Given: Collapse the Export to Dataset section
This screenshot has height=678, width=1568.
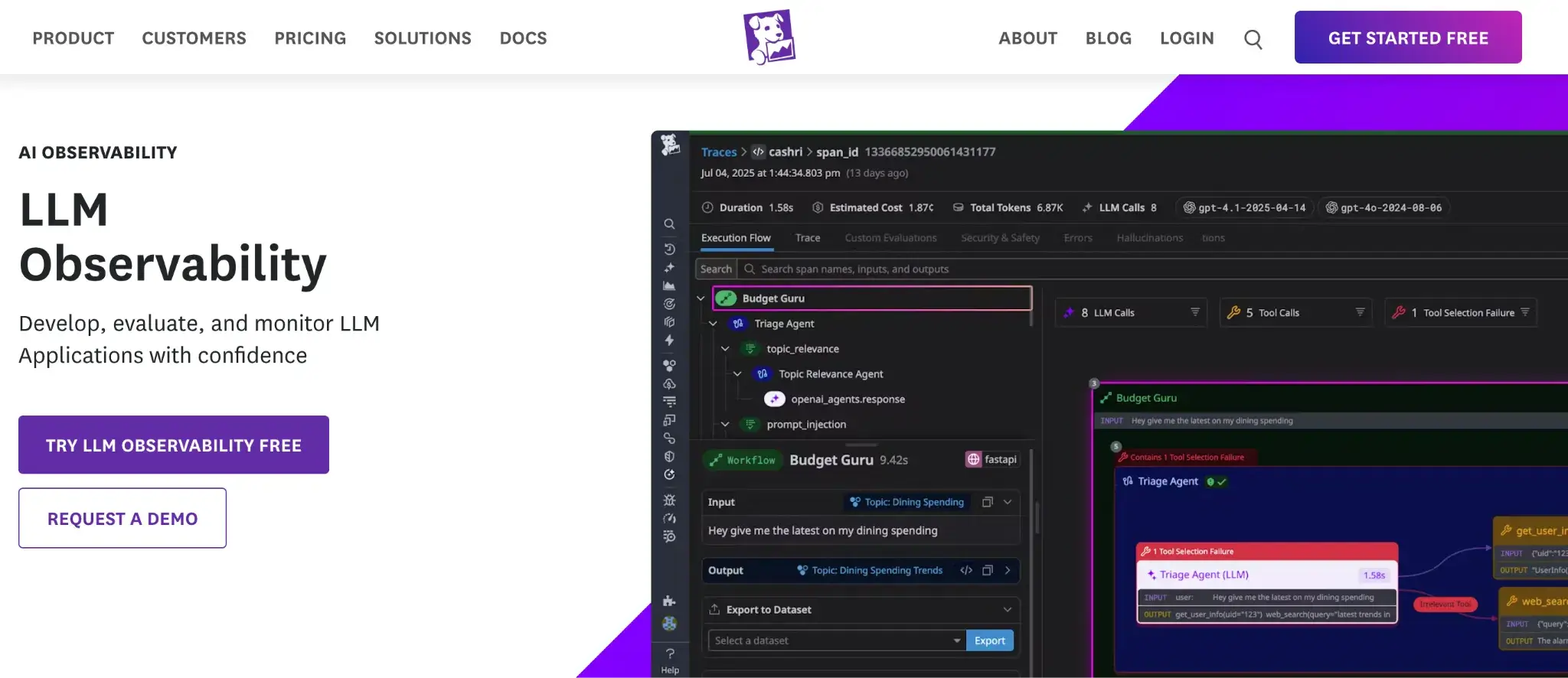Looking at the screenshot, I should 1007,610.
